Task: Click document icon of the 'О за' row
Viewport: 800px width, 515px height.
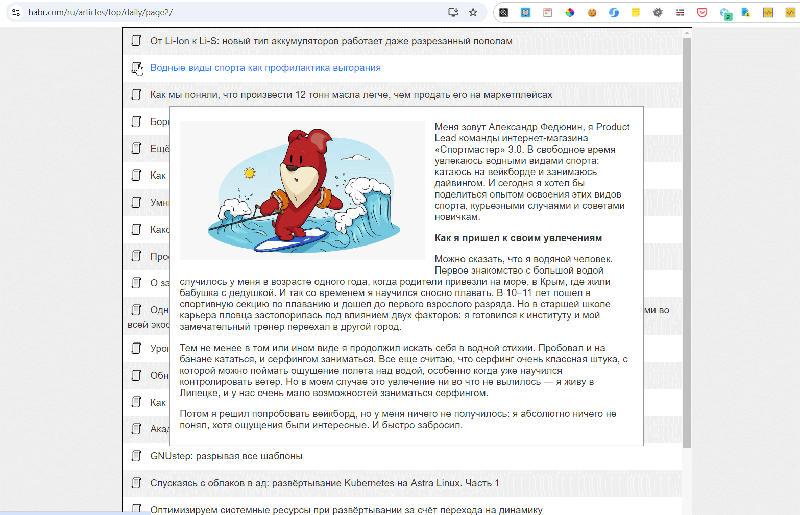Action: click(136, 283)
